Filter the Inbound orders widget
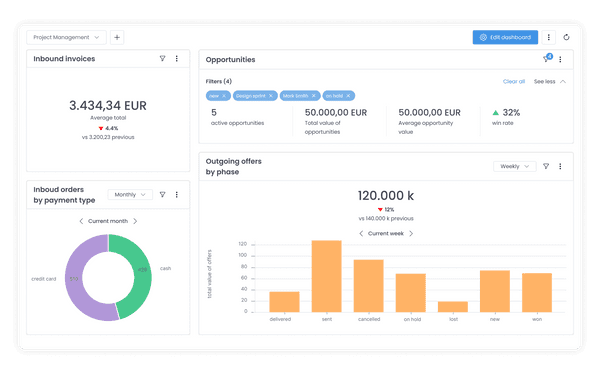Viewport: 600px width, 375px height. point(163,195)
